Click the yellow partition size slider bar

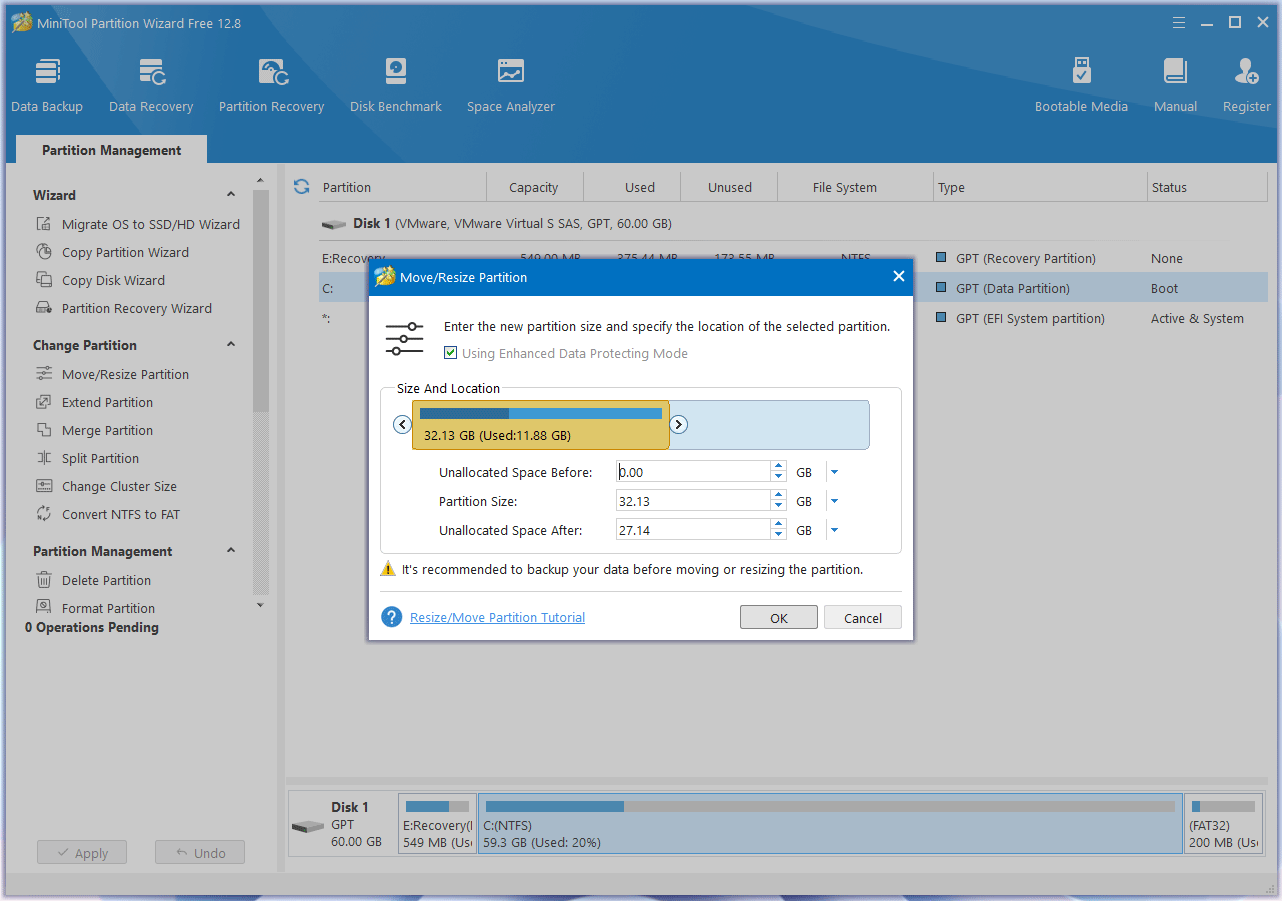540,426
